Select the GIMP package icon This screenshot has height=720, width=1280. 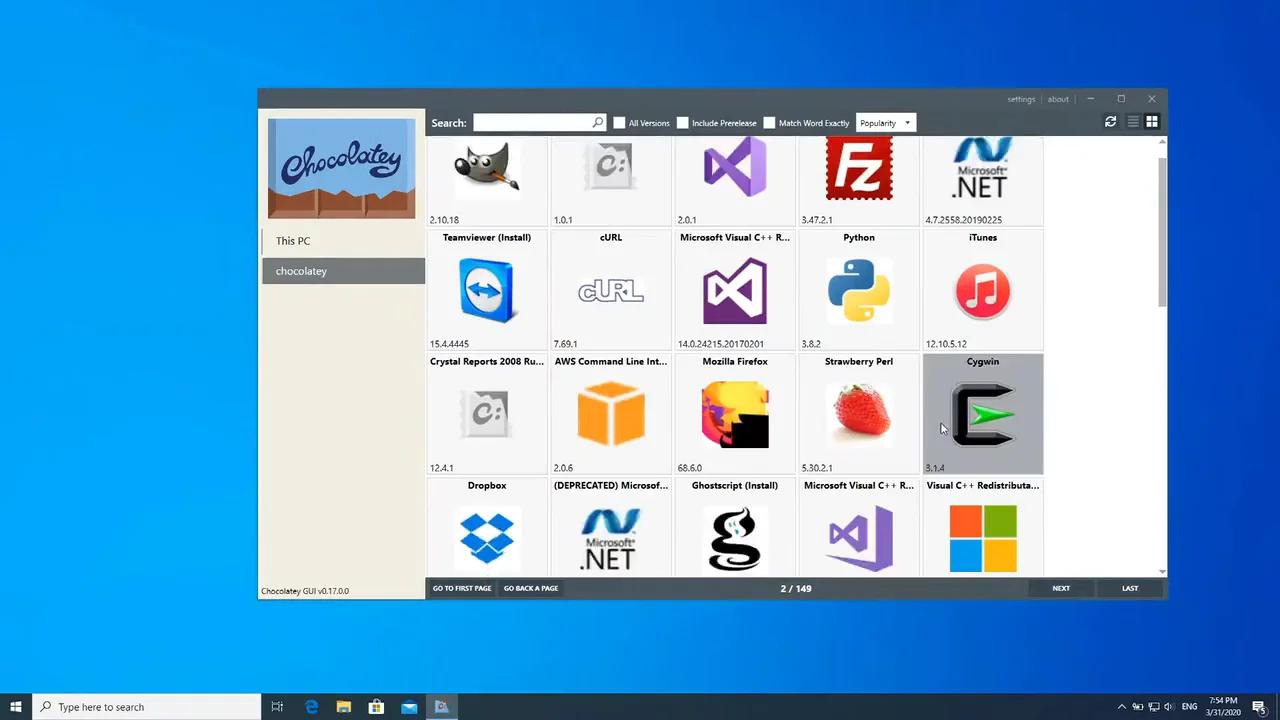pos(486,168)
